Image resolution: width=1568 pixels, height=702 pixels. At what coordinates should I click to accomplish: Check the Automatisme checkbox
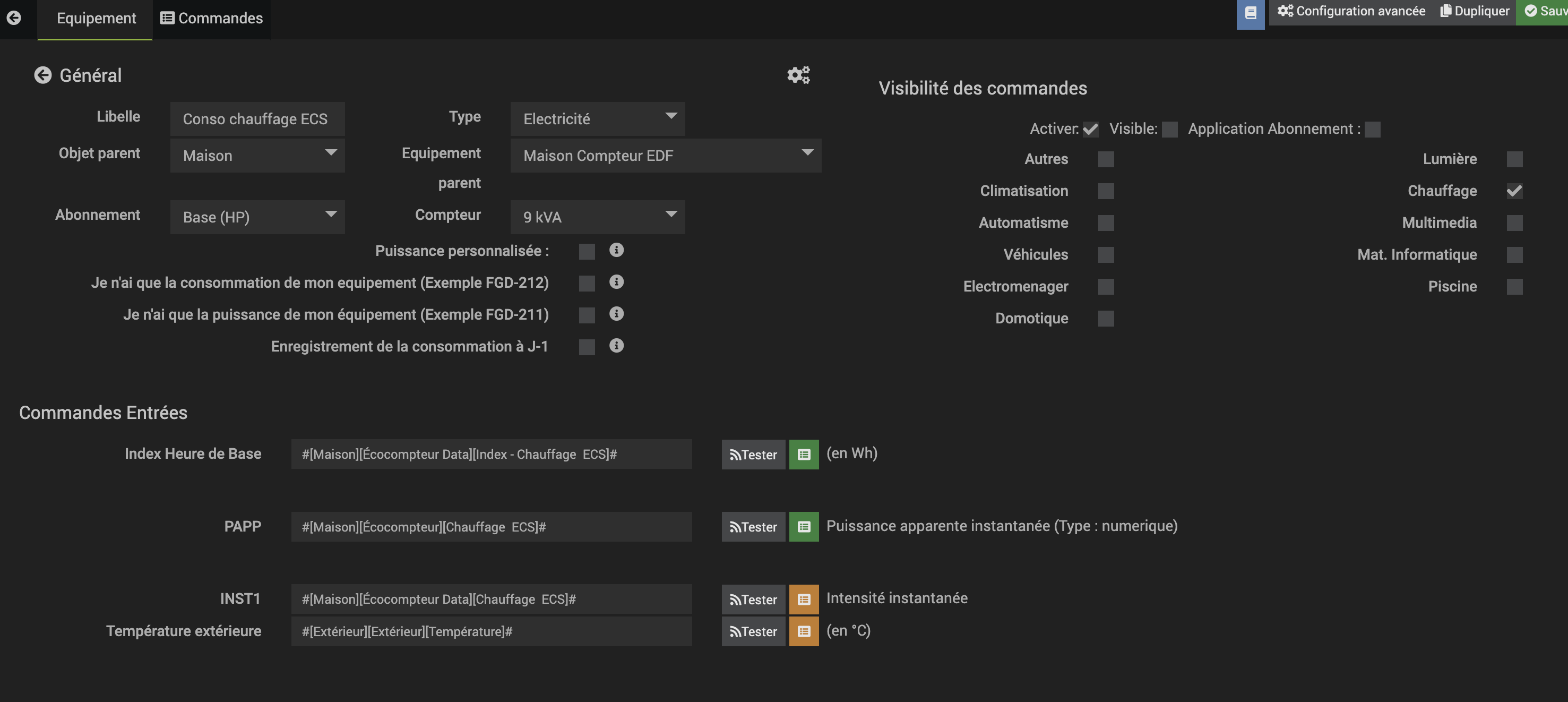[x=1106, y=223]
